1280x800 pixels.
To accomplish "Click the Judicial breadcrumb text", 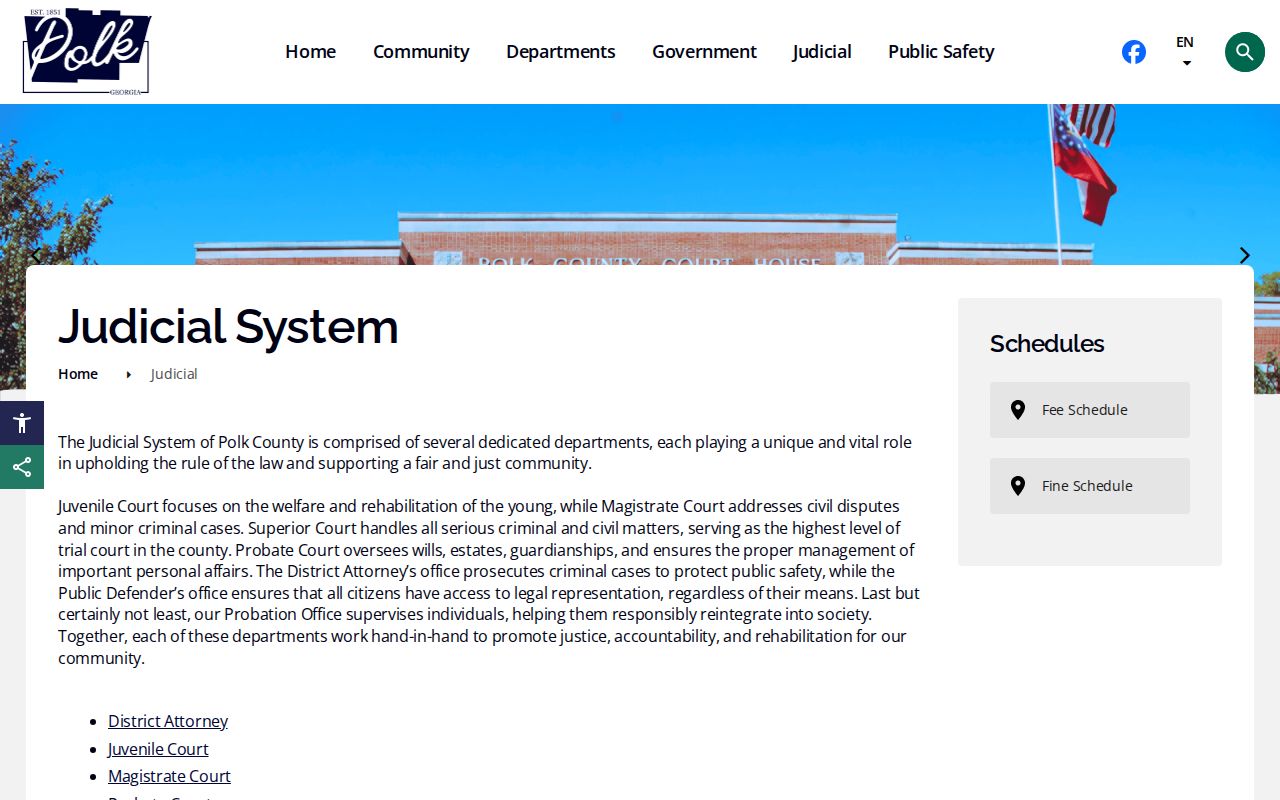I will click(x=174, y=374).
